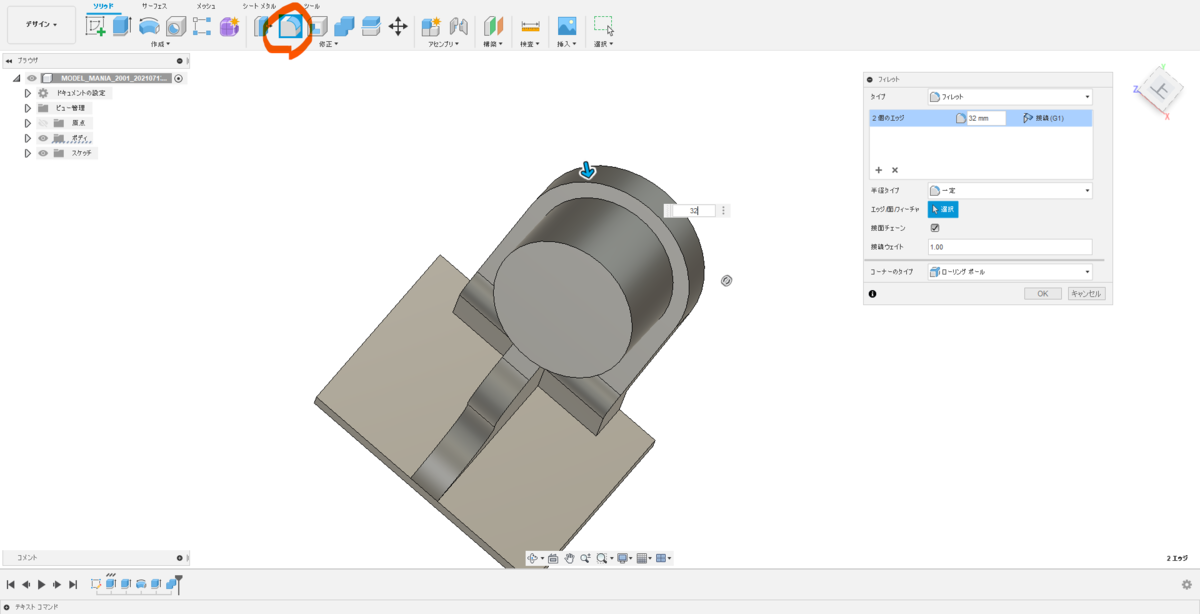Toggle visibility of the 原点 folder

point(43,123)
